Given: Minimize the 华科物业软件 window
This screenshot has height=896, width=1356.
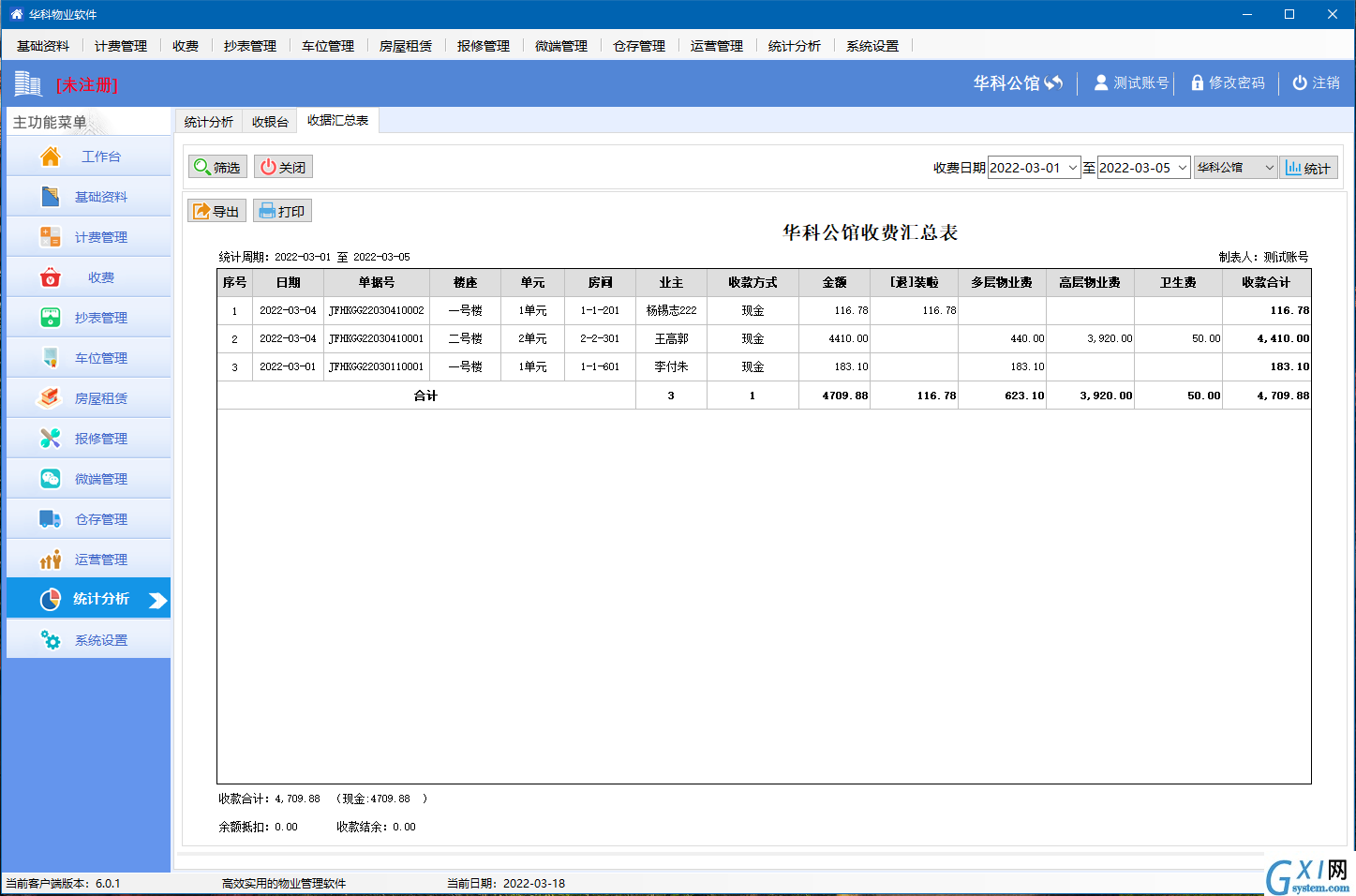Looking at the screenshot, I should point(1246,14).
